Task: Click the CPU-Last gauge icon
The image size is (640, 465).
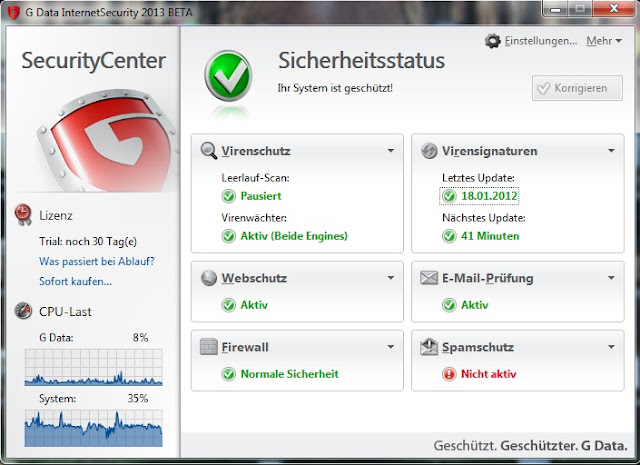Action: 23,311
